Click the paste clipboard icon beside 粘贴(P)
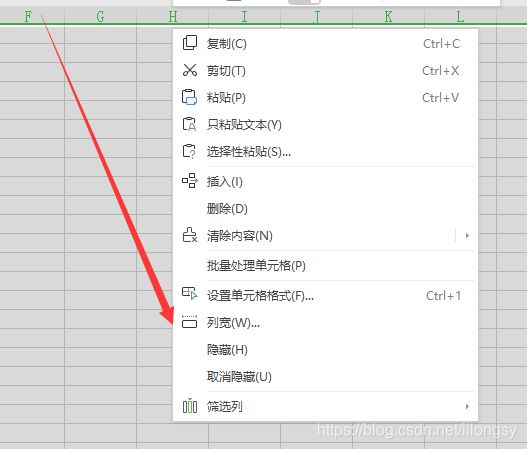Viewport: 527px width, 449px height. [x=190, y=97]
